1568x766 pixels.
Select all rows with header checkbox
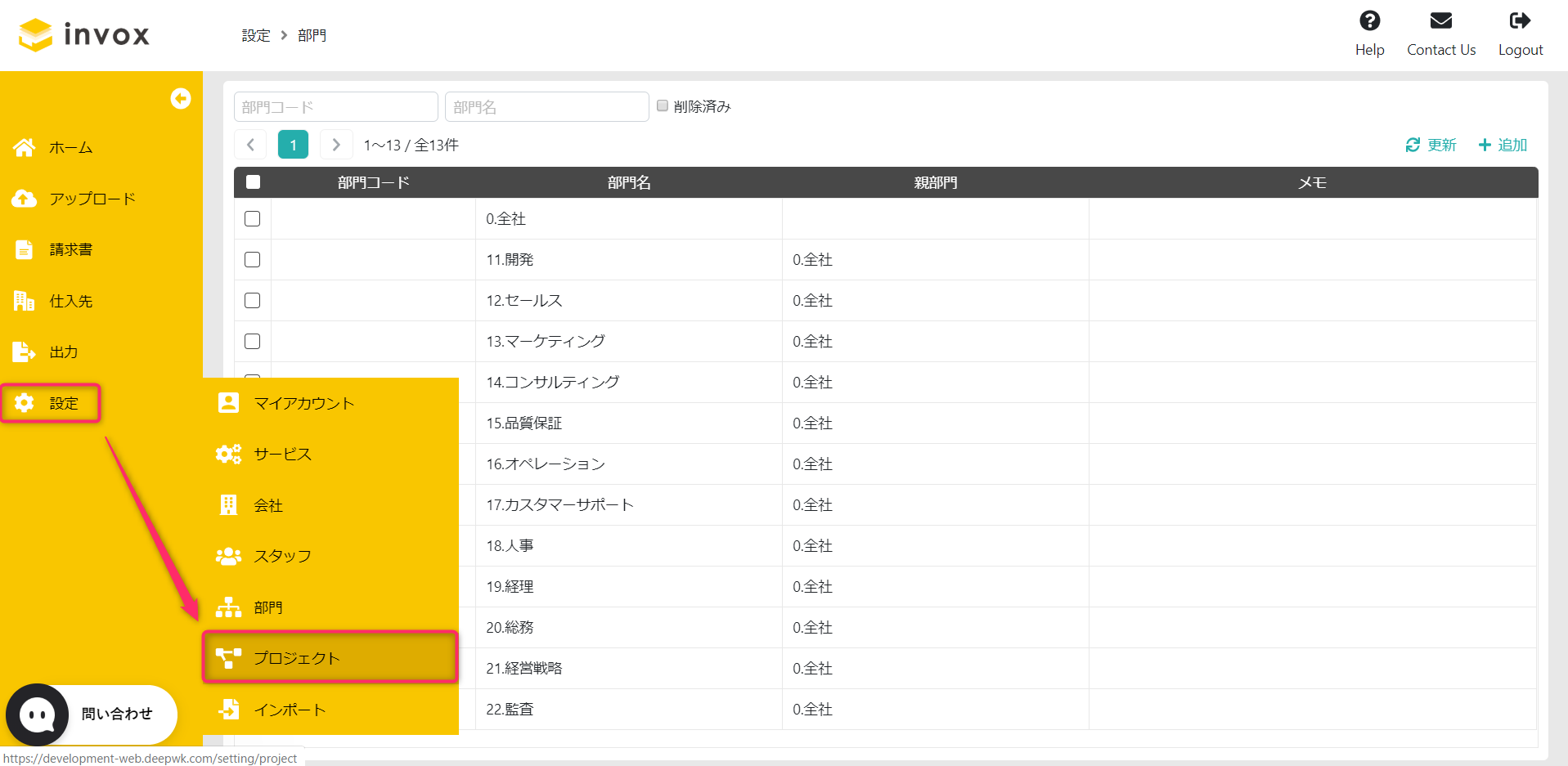[x=252, y=181]
